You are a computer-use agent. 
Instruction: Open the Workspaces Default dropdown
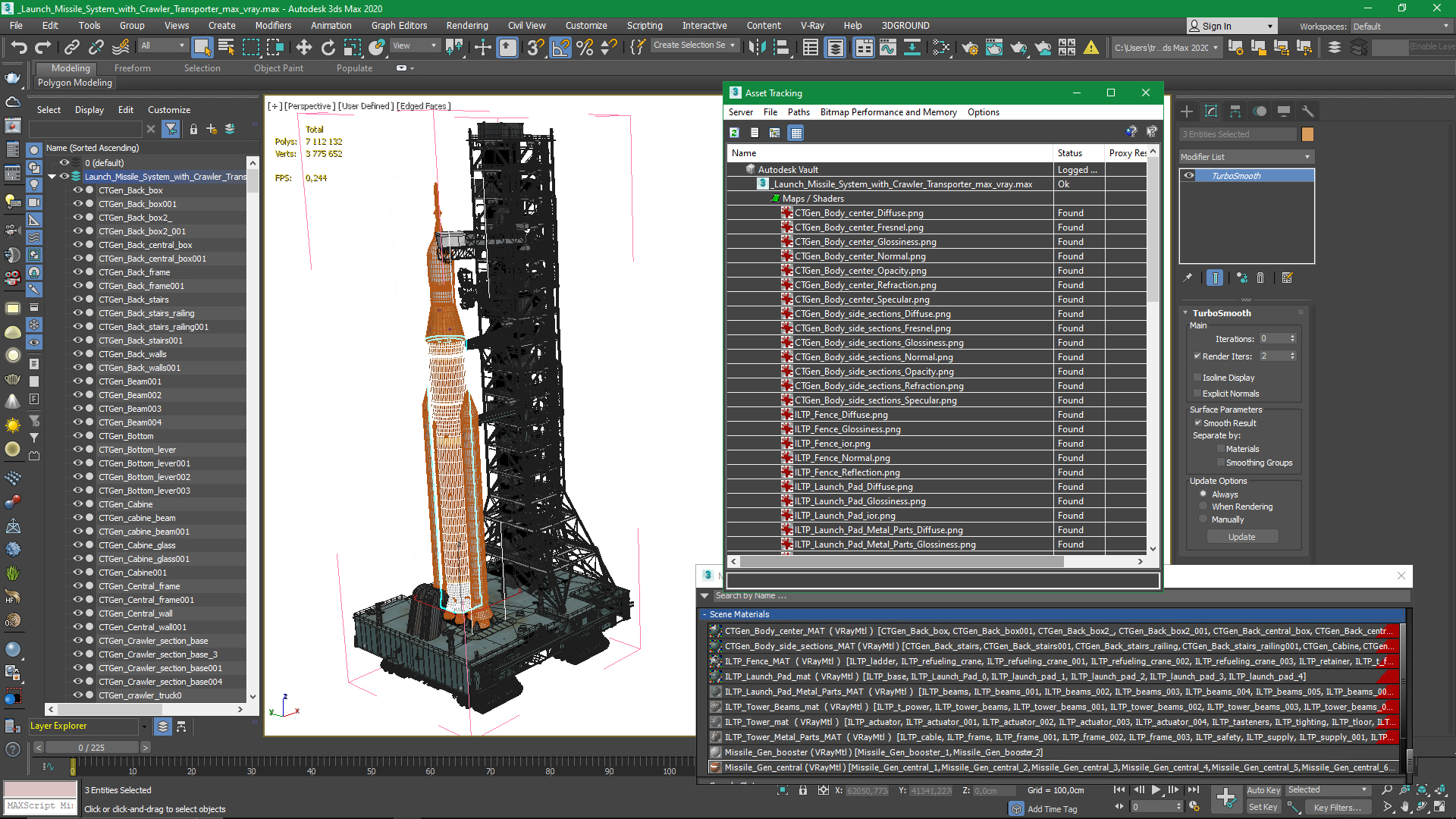(x=1401, y=27)
